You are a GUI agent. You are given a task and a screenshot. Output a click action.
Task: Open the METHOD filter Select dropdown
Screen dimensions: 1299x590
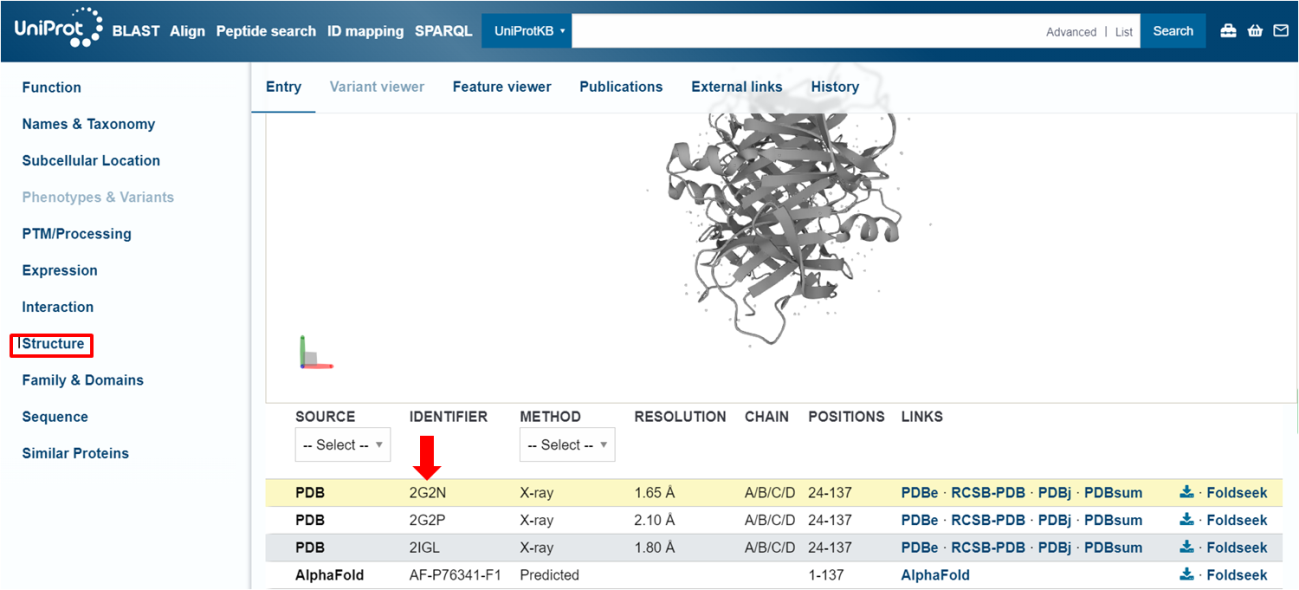point(567,445)
